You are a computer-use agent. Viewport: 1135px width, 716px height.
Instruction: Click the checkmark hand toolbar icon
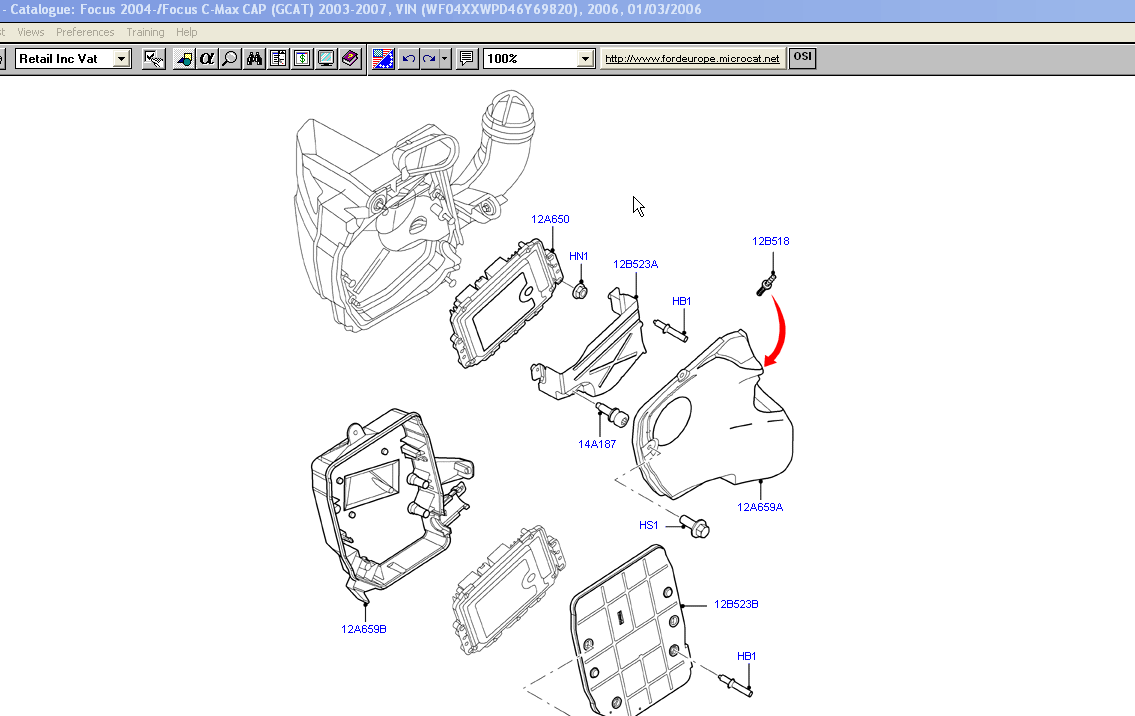pos(154,59)
